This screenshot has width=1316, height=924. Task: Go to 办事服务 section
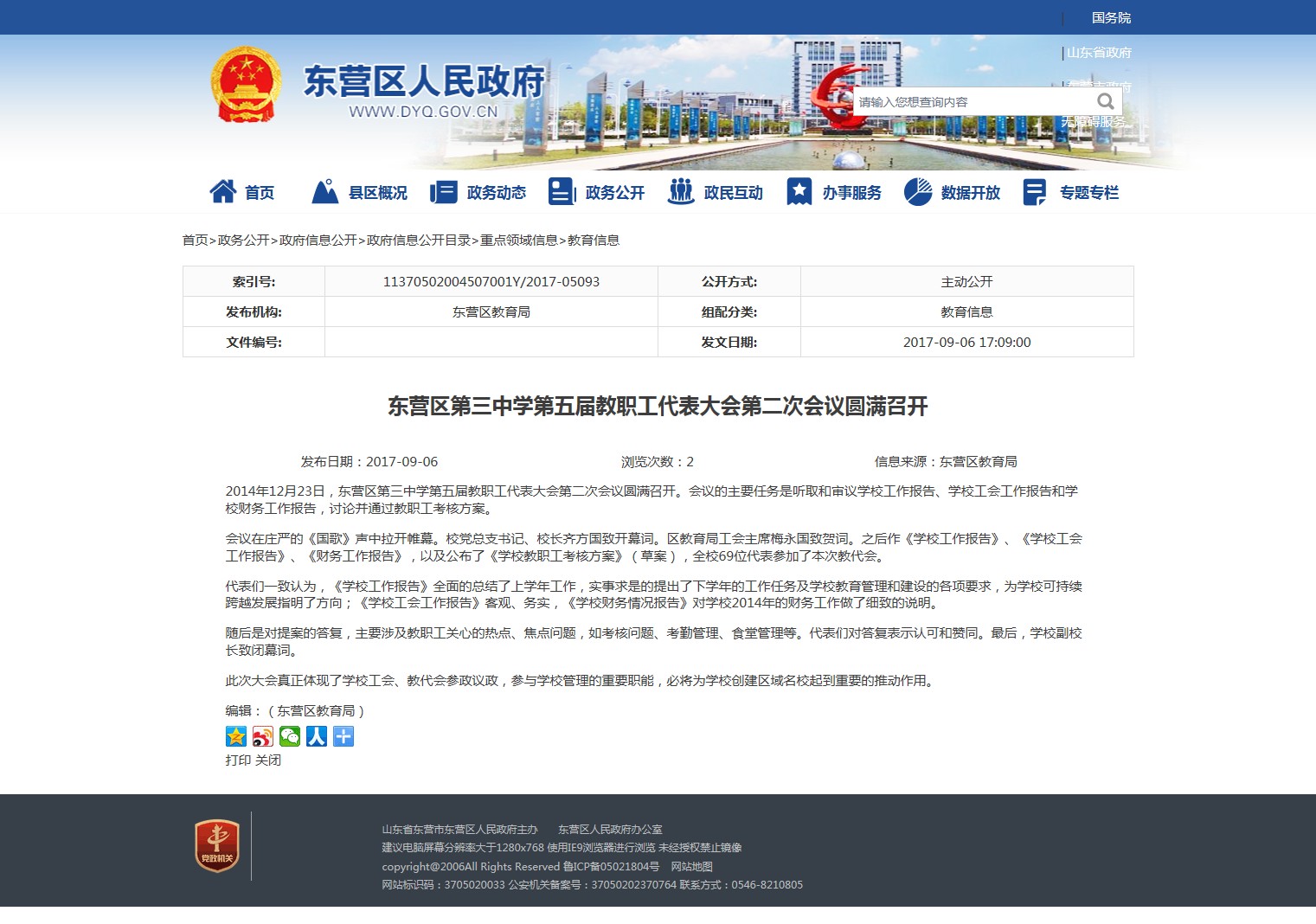click(834, 192)
